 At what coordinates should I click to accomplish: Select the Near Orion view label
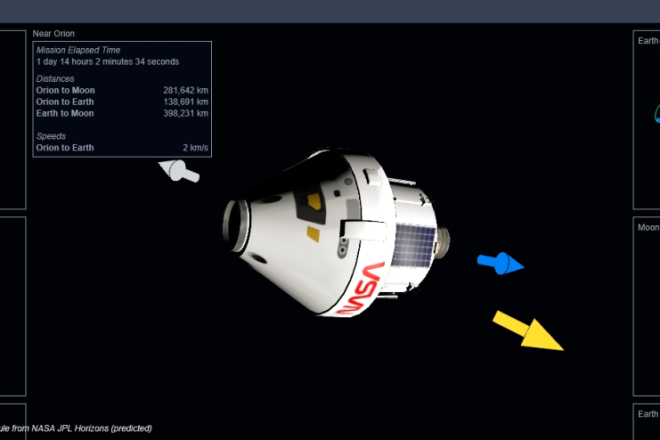pyautogui.click(x=53, y=33)
